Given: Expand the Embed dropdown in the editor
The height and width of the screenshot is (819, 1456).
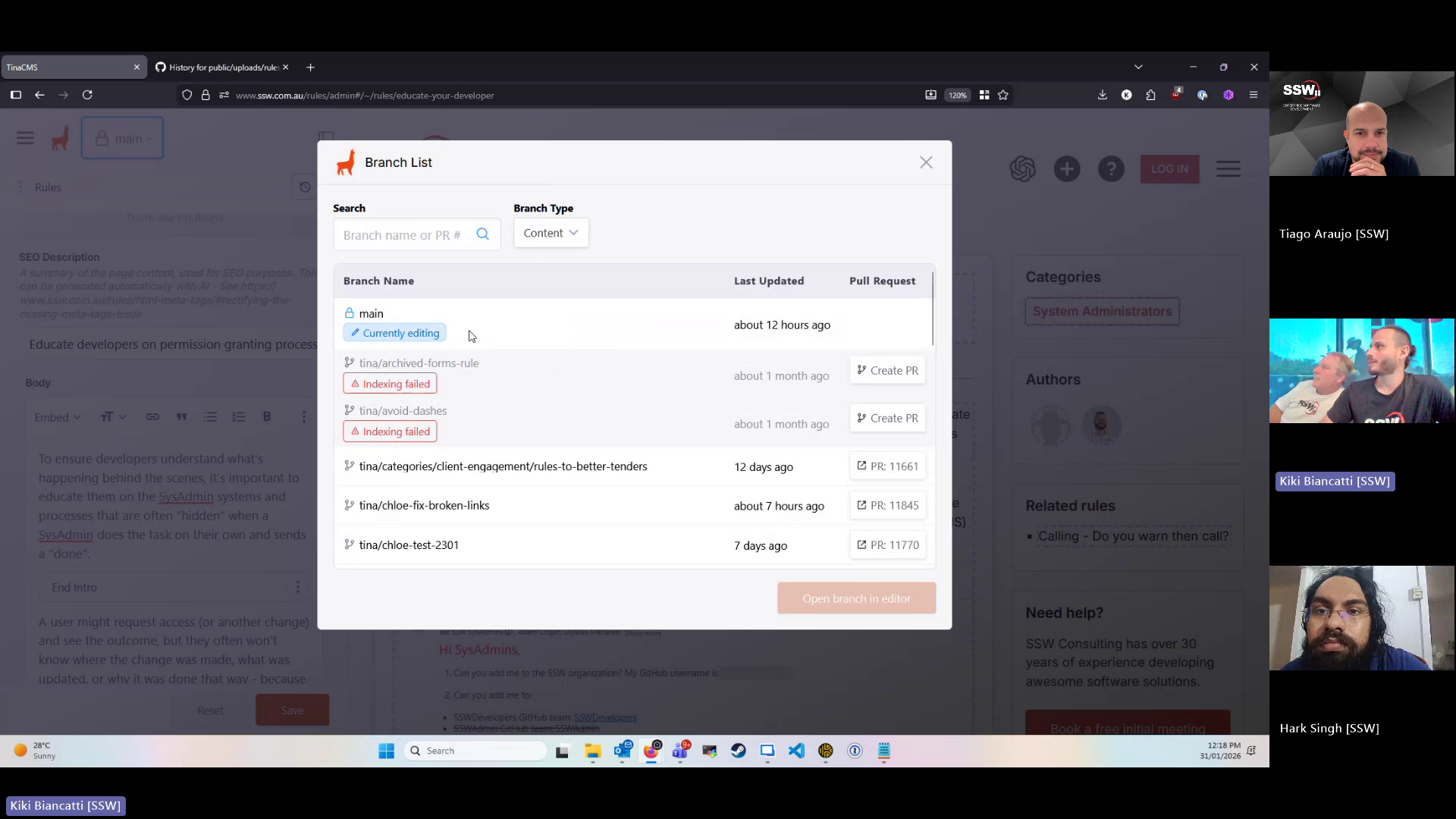Looking at the screenshot, I should coord(57,417).
